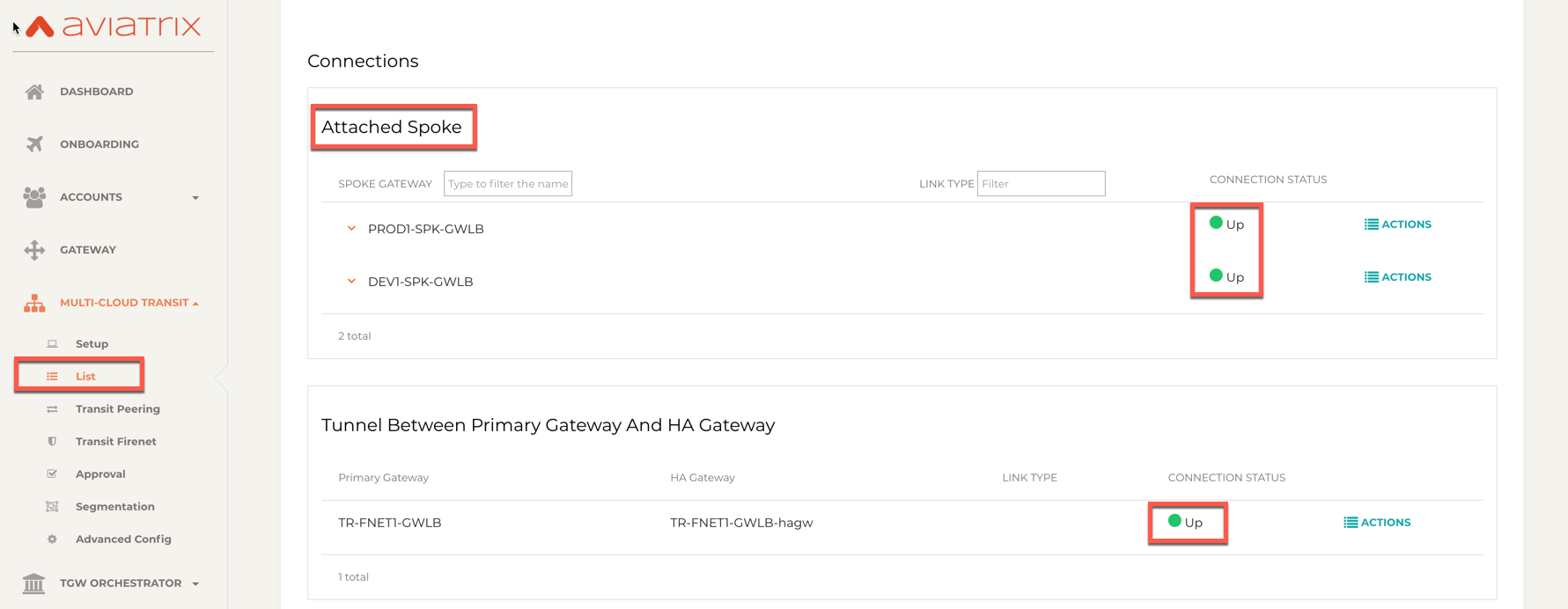Click the Multi-Cloud Transit network icon

34,304
